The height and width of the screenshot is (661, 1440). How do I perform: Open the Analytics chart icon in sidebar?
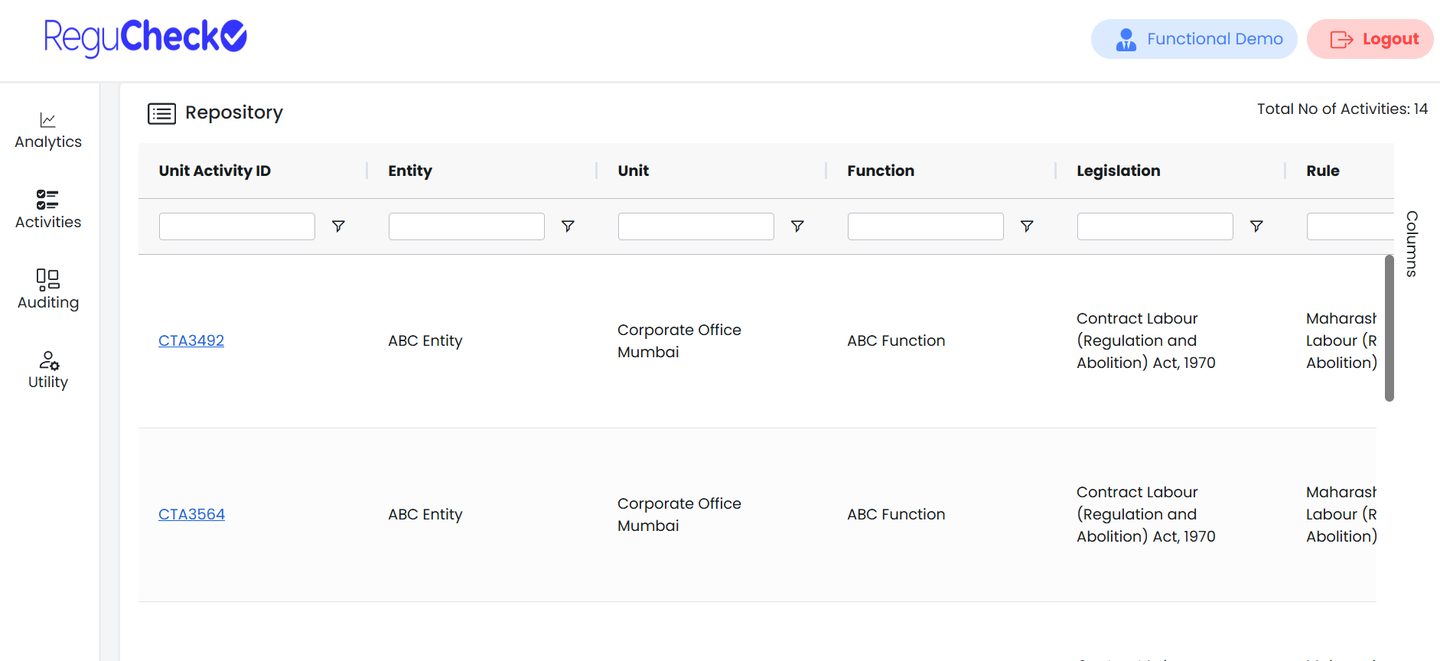(x=48, y=120)
